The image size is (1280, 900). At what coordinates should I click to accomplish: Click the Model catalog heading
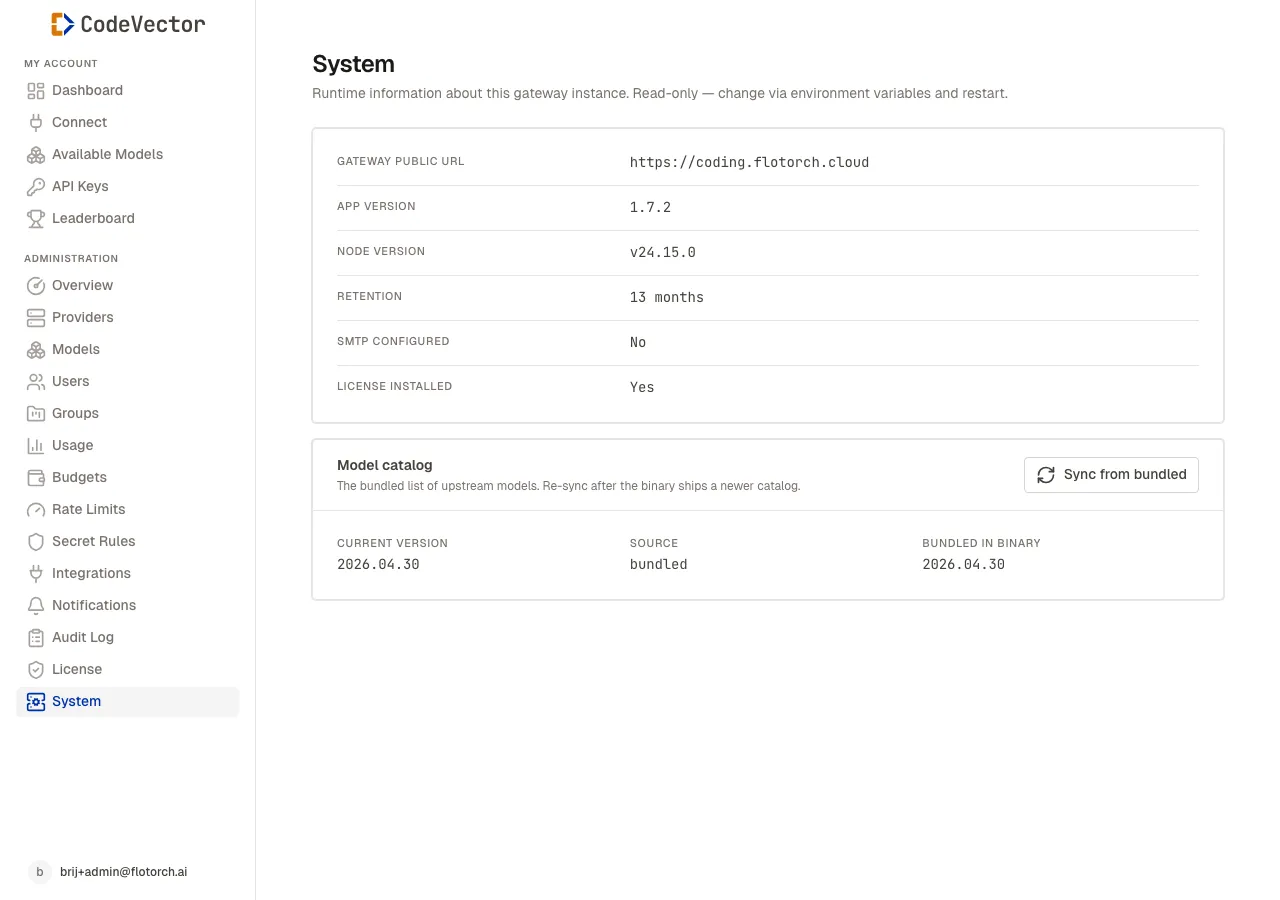click(385, 465)
